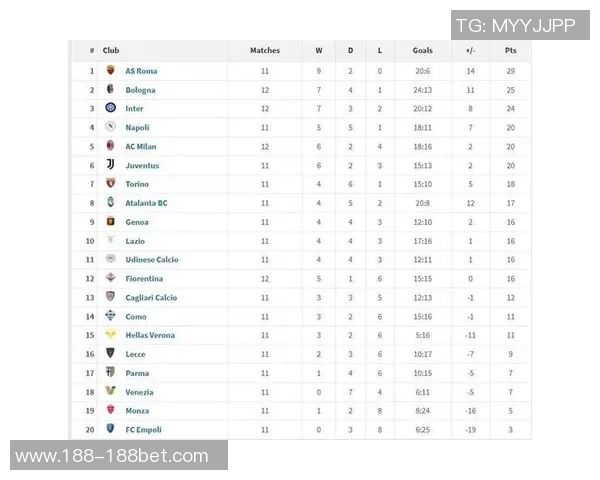
Task: Sort table by Pts column header
Action: pos(511,50)
